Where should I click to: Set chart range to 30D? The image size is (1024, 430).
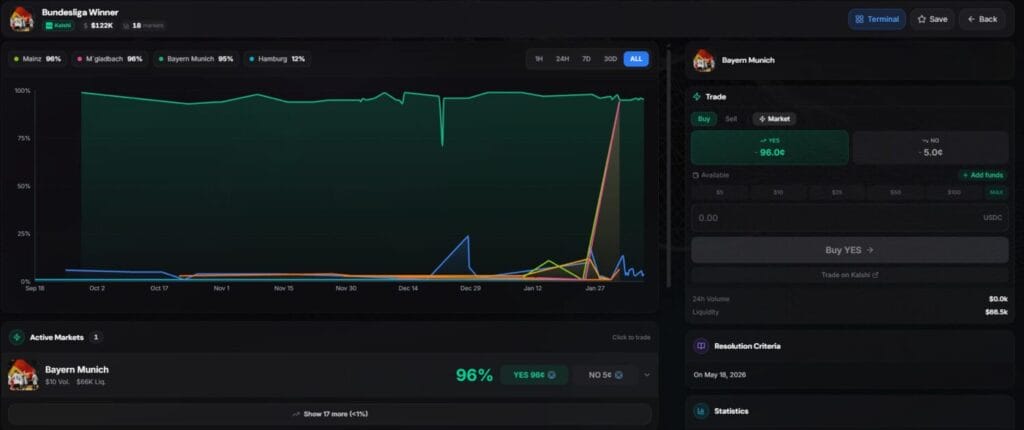tap(610, 59)
